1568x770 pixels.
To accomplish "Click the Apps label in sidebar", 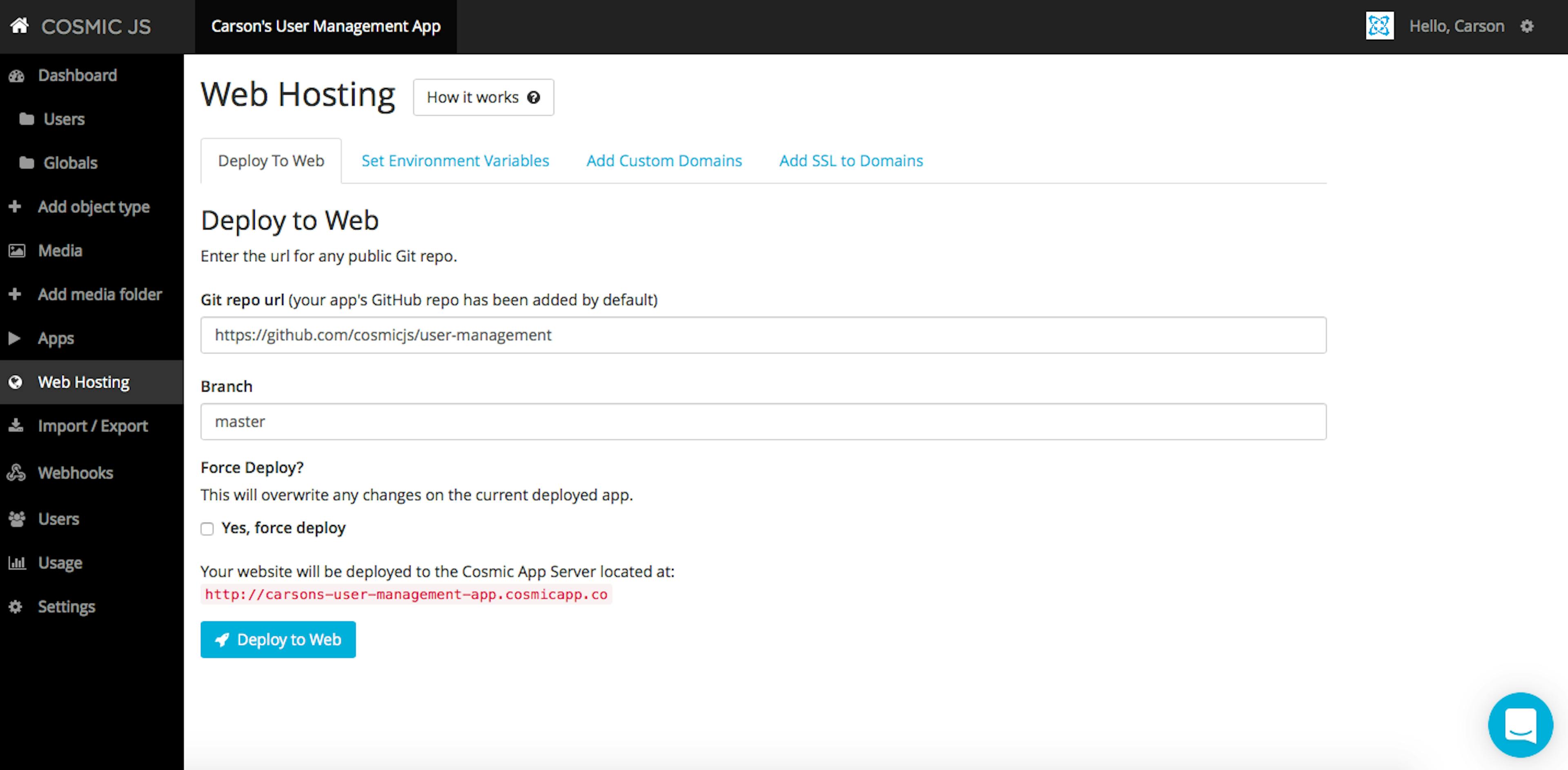I will click(x=56, y=338).
